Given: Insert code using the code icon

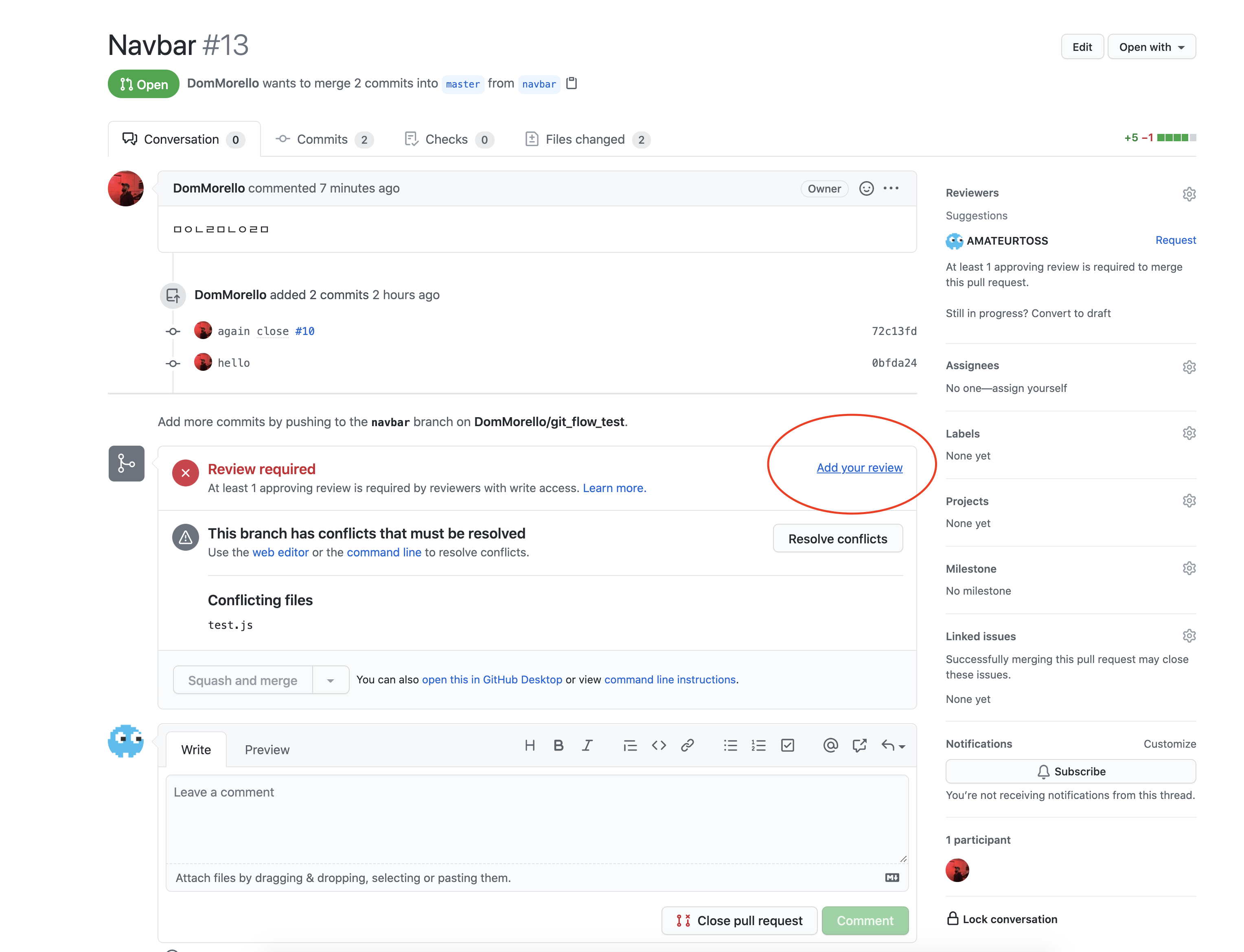Looking at the screenshot, I should tap(659, 746).
